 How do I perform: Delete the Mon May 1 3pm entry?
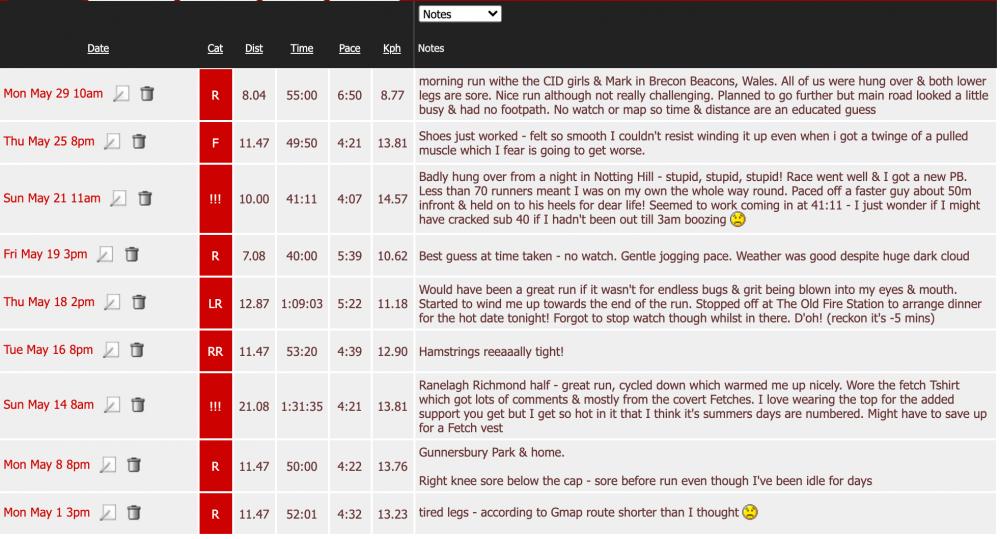(133, 512)
